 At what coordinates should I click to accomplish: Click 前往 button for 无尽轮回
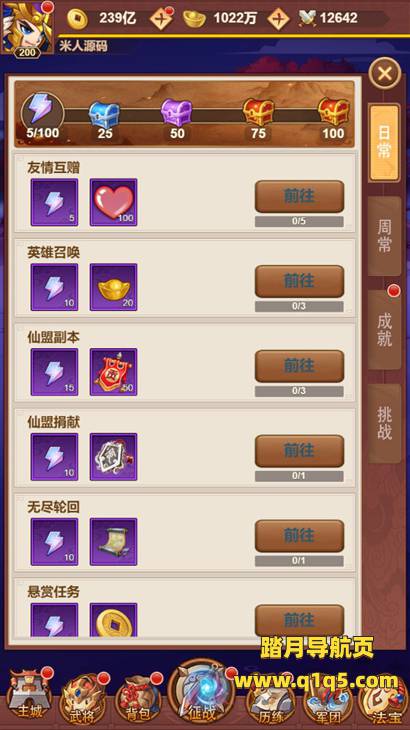click(x=300, y=536)
